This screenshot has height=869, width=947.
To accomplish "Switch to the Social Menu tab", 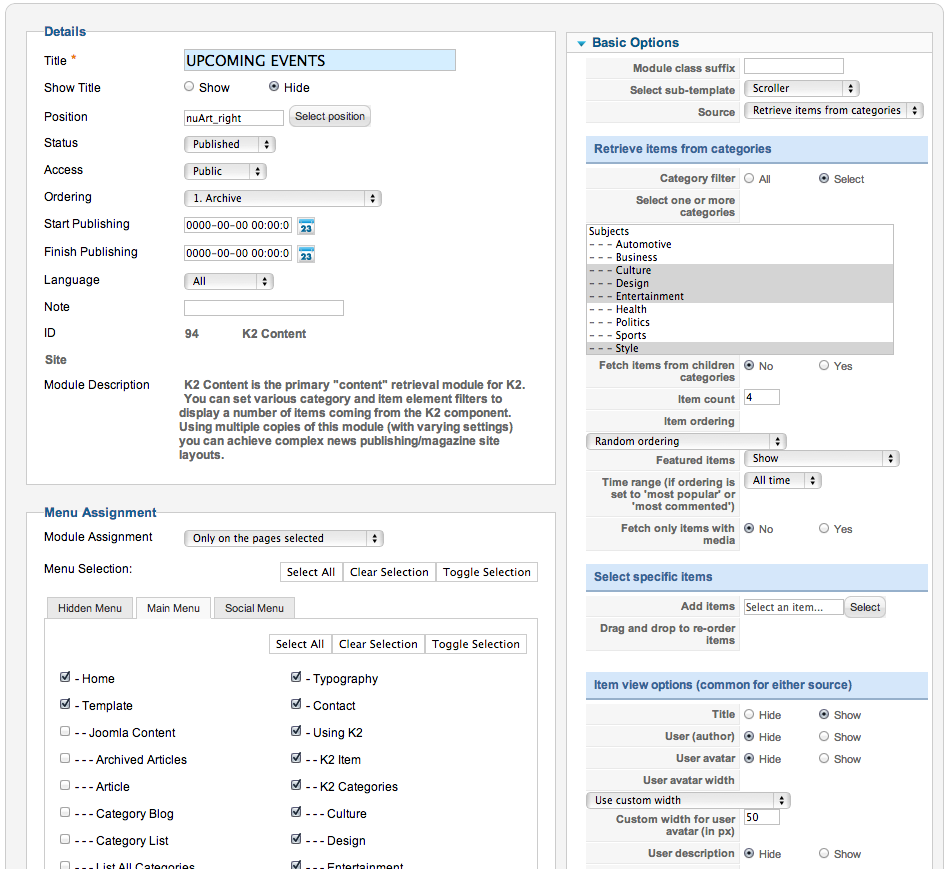I will pyautogui.click(x=254, y=608).
